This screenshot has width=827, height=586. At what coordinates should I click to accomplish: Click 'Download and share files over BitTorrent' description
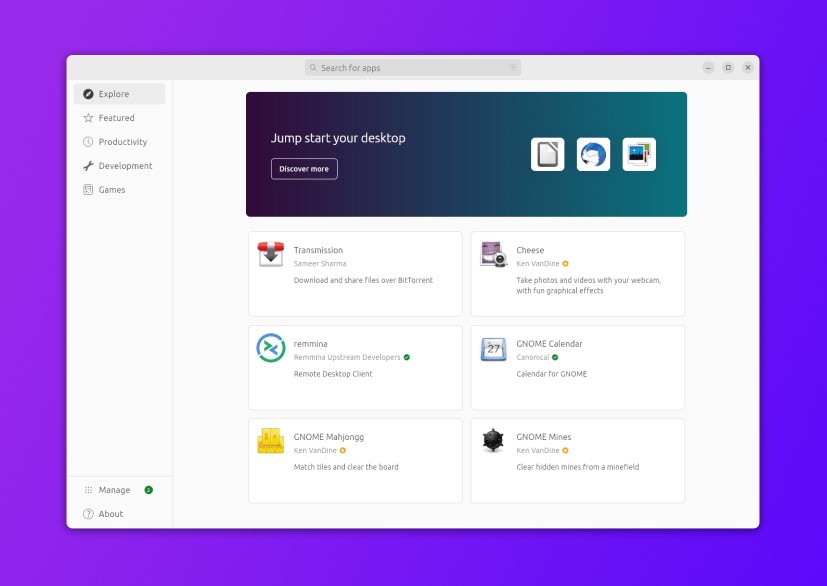(x=363, y=280)
